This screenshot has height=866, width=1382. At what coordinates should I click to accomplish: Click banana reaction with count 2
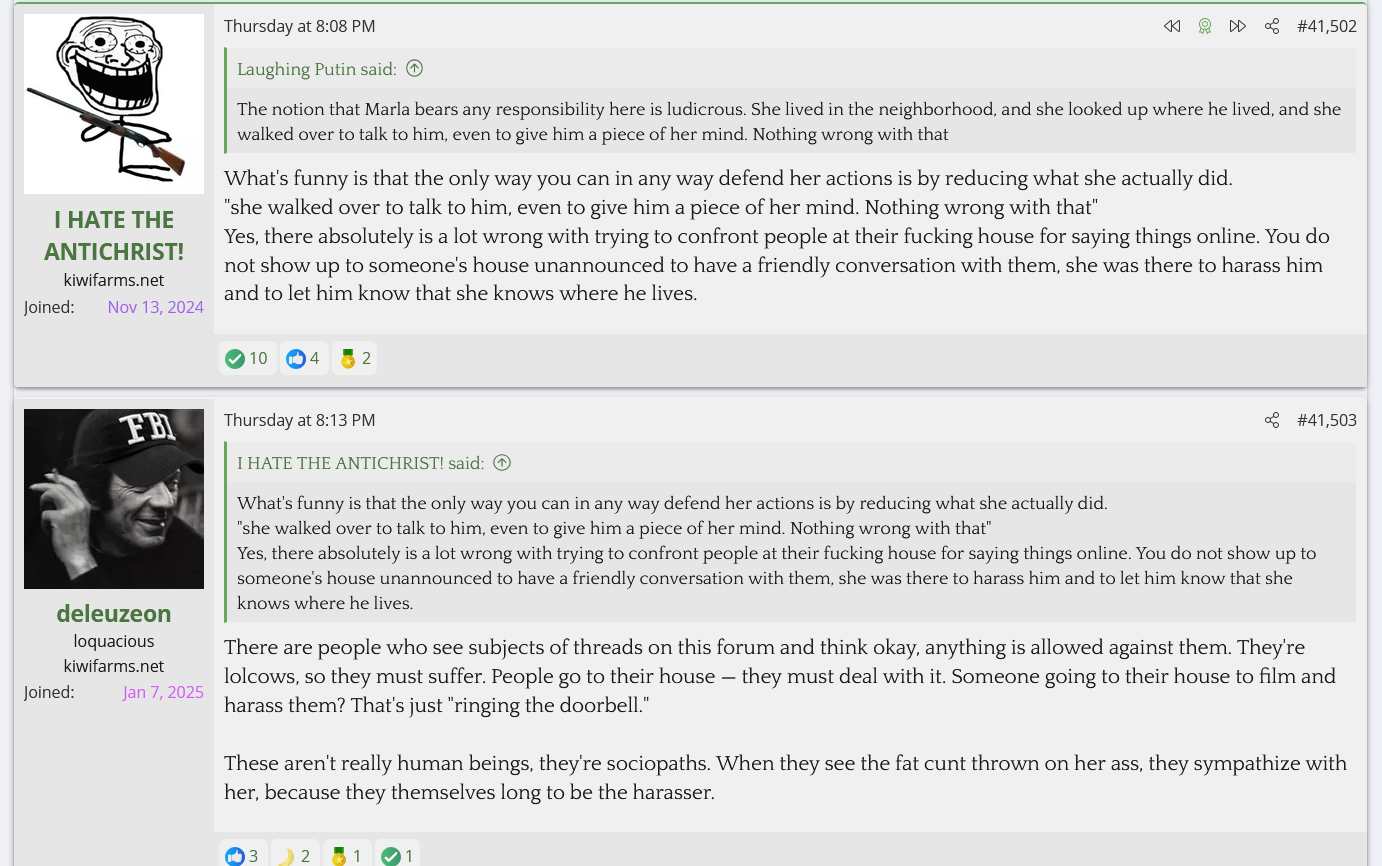(294, 855)
